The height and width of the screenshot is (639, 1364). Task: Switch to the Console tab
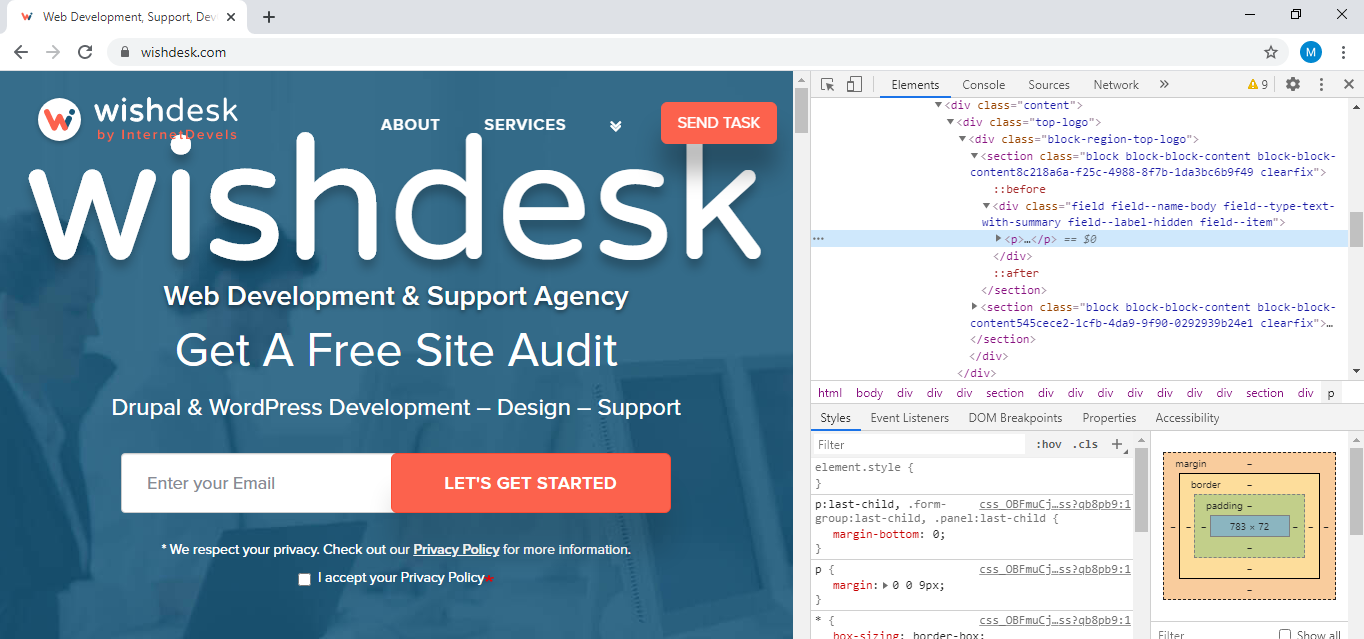(x=983, y=85)
